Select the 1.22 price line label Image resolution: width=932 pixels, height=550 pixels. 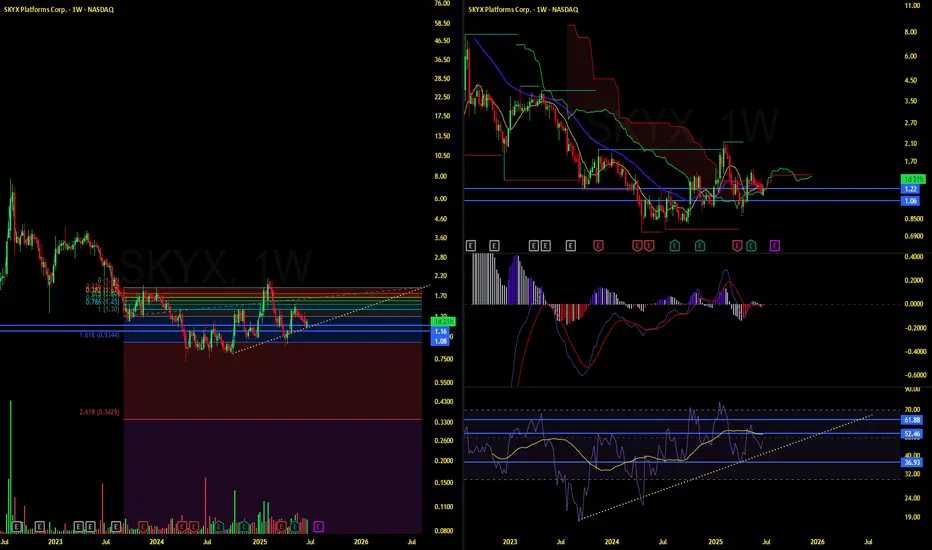[911, 189]
